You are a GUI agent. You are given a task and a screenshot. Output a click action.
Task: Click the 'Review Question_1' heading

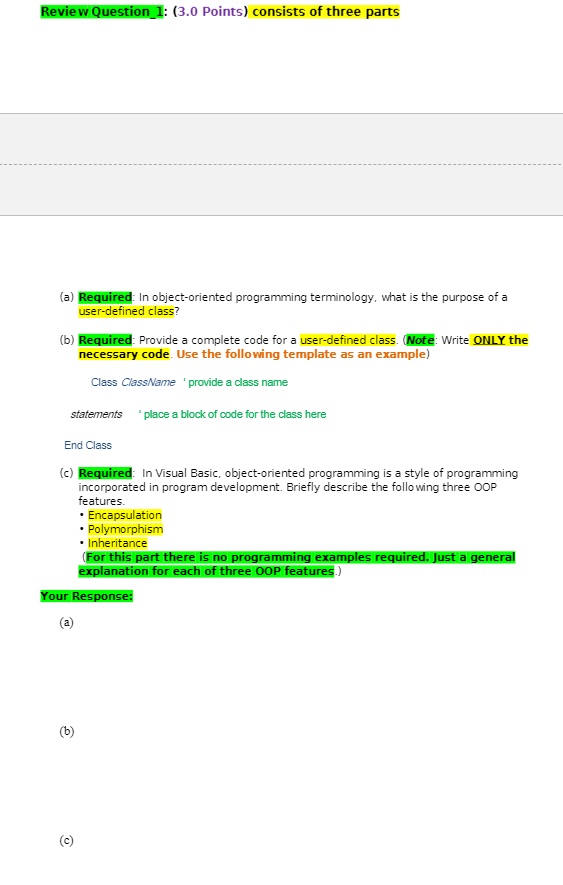tap(102, 12)
